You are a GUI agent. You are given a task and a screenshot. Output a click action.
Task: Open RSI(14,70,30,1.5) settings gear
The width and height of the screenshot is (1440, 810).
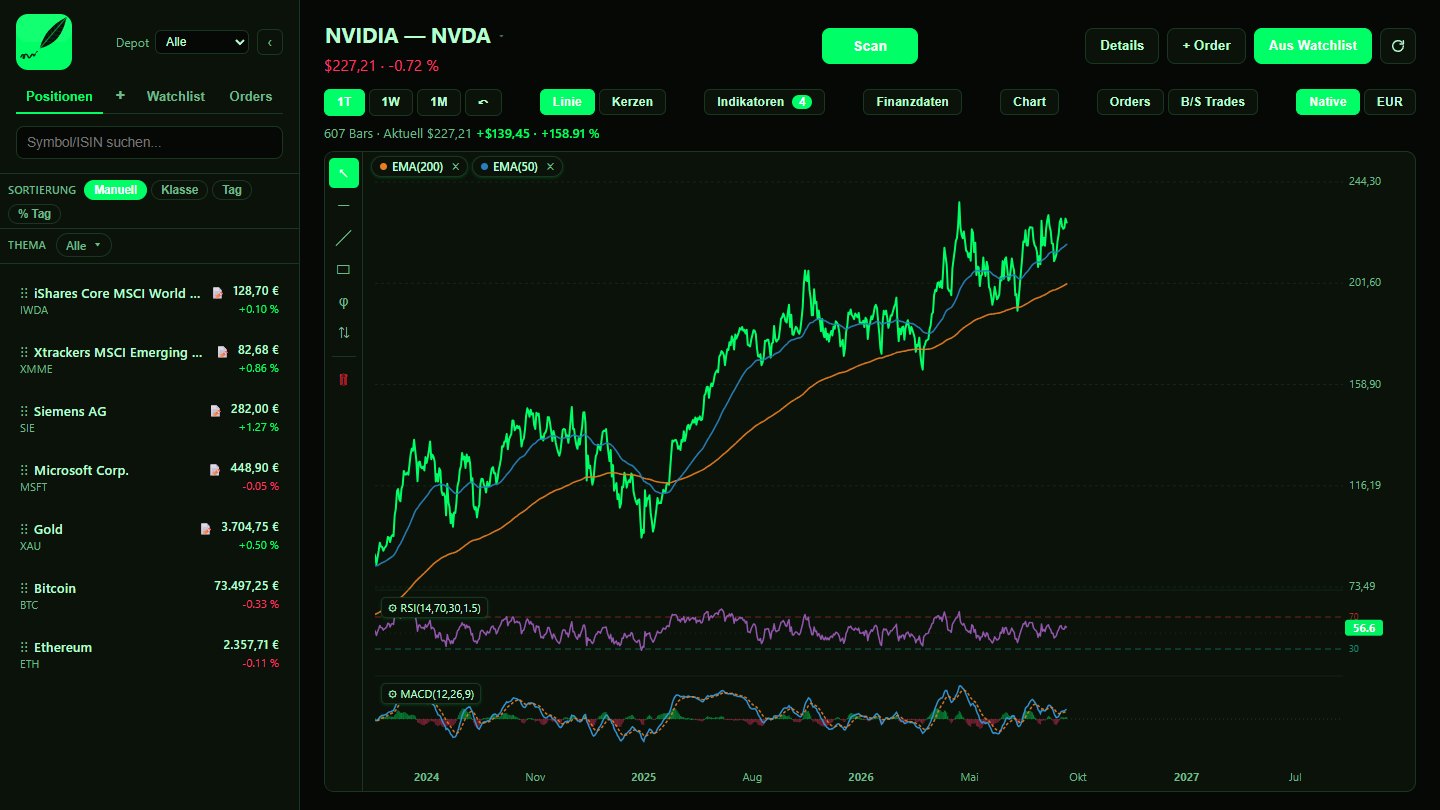[392, 608]
